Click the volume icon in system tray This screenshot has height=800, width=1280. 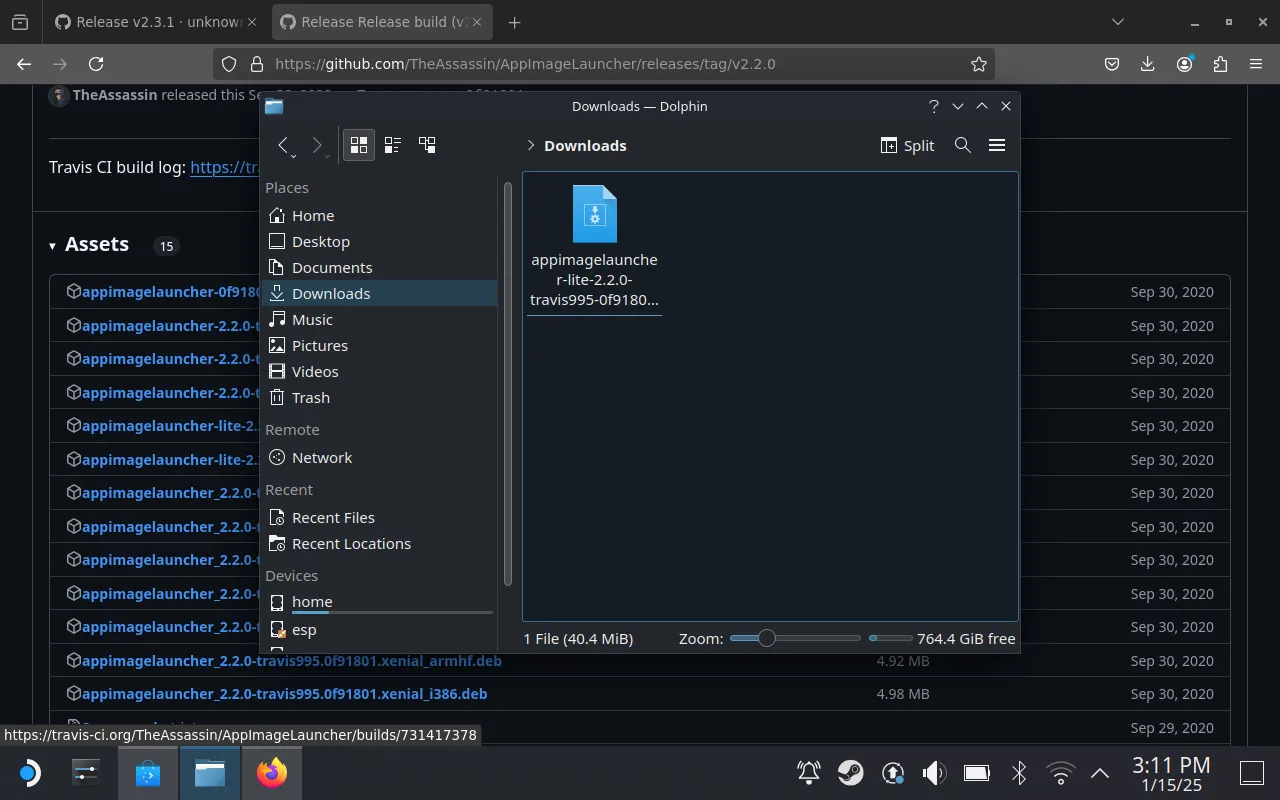(933, 772)
